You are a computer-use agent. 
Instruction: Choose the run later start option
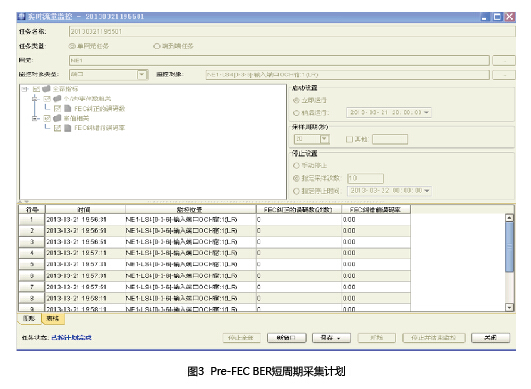pos(296,113)
